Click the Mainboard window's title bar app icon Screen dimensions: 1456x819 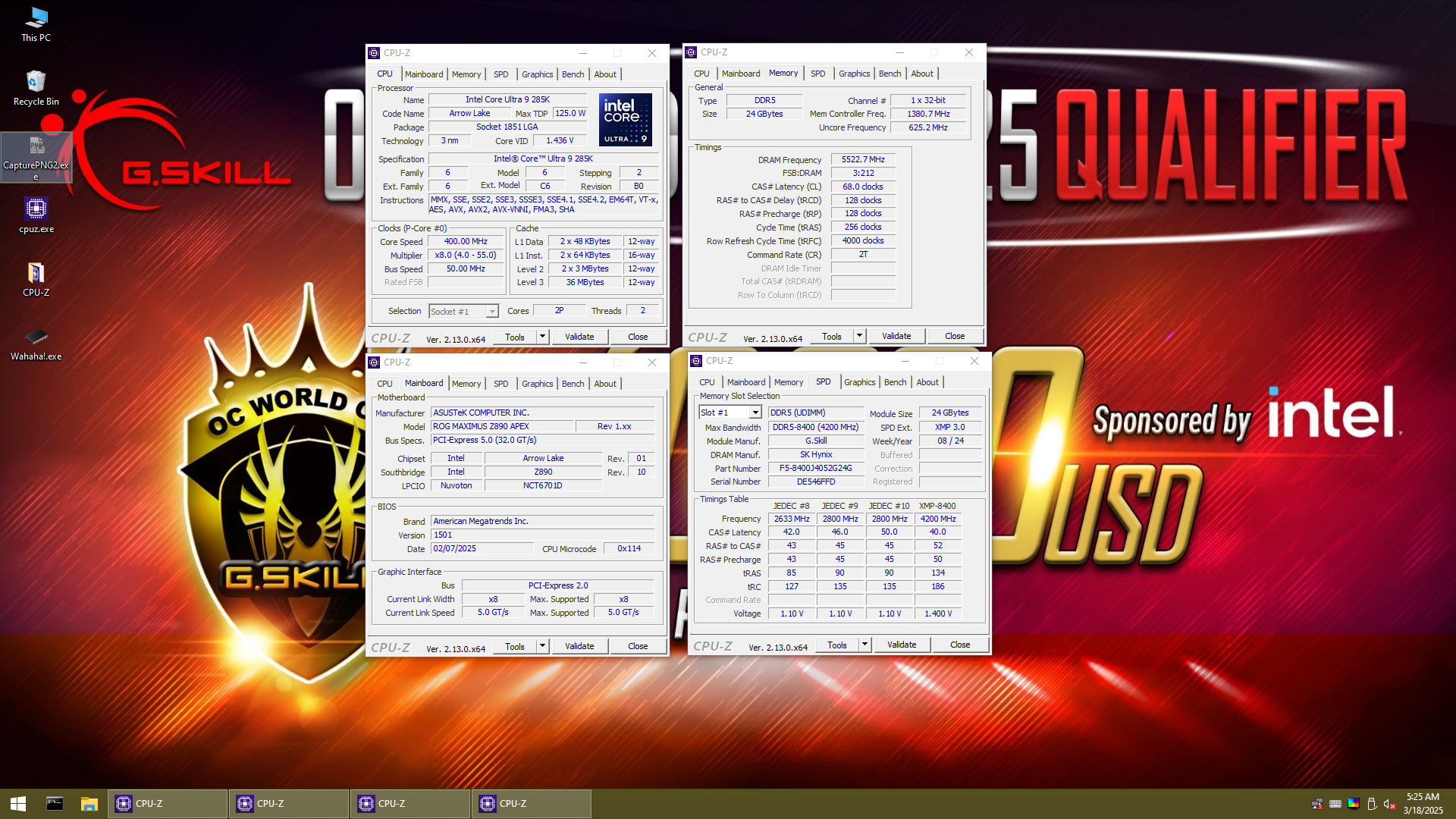(x=374, y=362)
